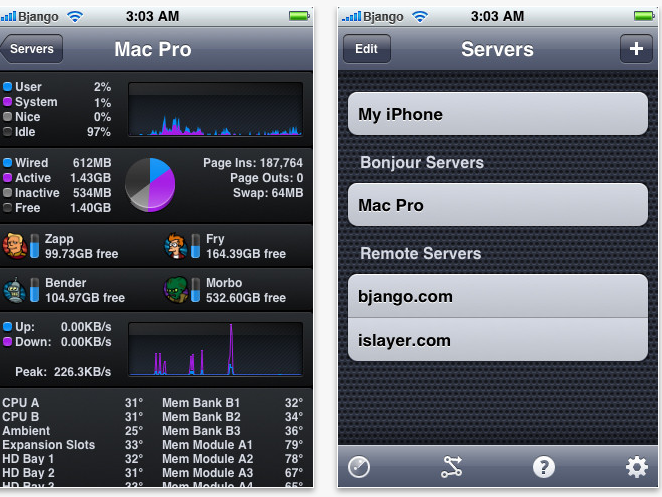Viewport: 662px width, 497px height.
Task: Tap the blue User CPU color indicator
Action: pyautogui.click(x=8, y=87)
